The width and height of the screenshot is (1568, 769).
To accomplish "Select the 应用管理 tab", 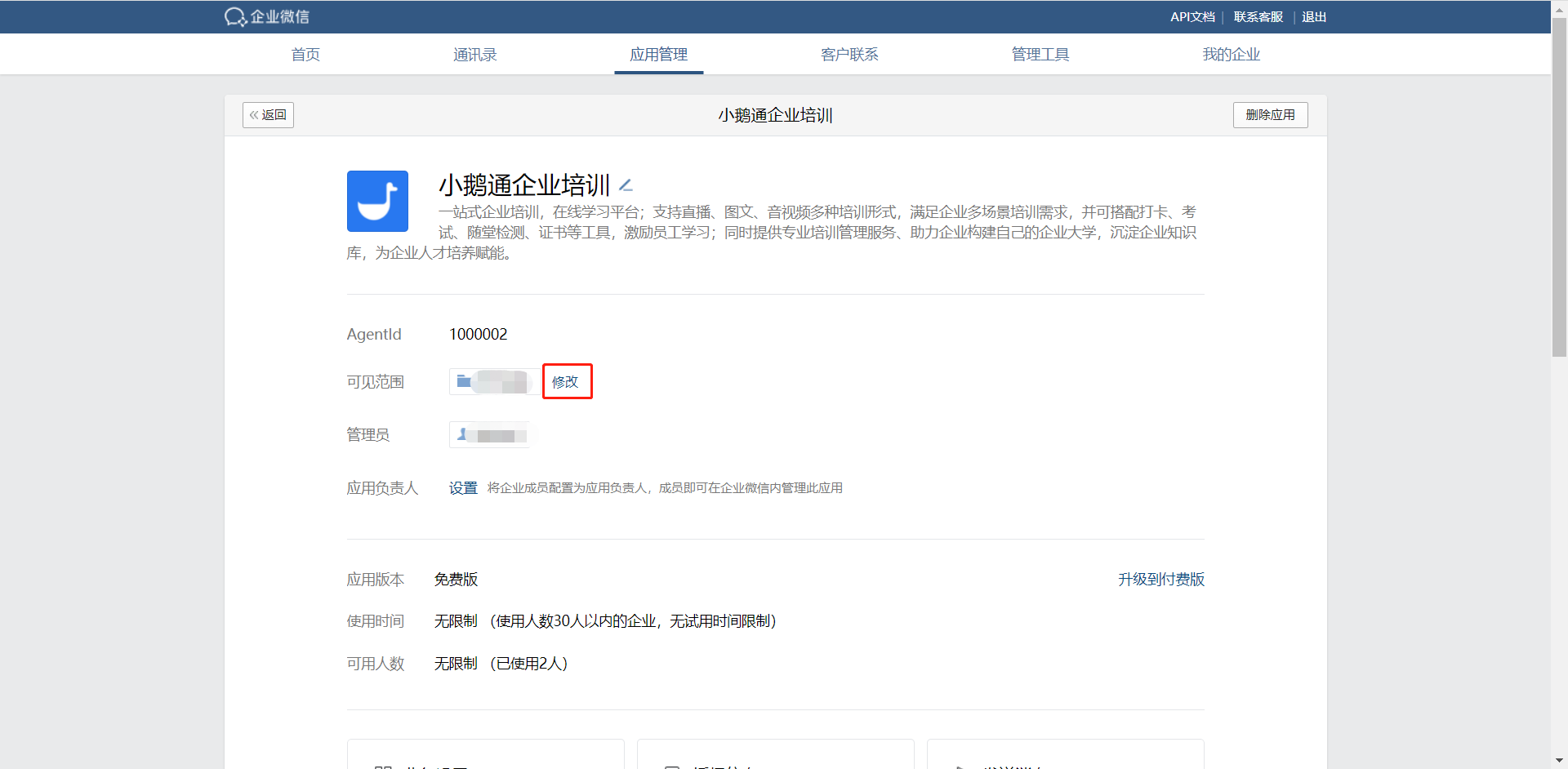I will click(x=659, y=54).
